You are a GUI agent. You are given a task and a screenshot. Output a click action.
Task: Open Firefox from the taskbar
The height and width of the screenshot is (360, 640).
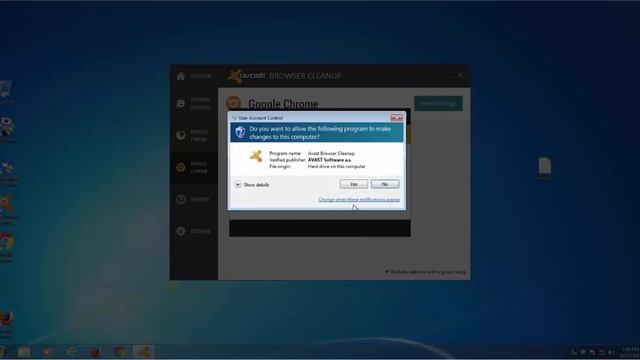click(x=95, y=351)
